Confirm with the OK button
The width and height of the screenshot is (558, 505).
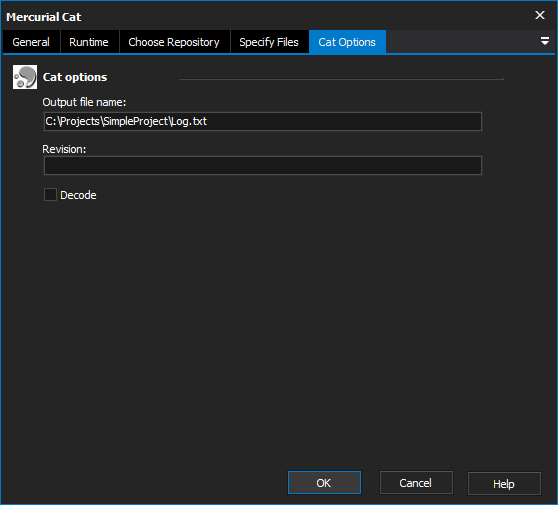[324, 483]
